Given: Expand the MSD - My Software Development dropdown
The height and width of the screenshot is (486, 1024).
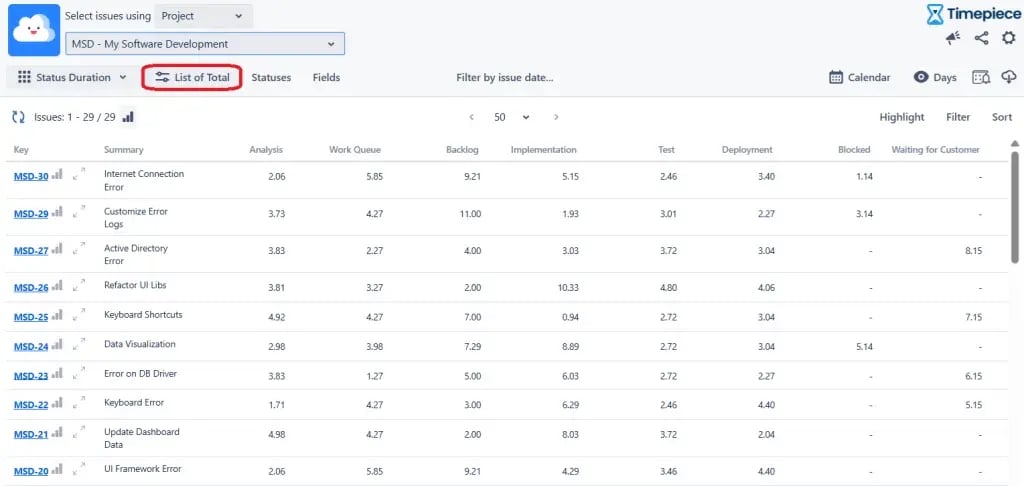Looking at the screenshot, I should (x=205, y=44).
